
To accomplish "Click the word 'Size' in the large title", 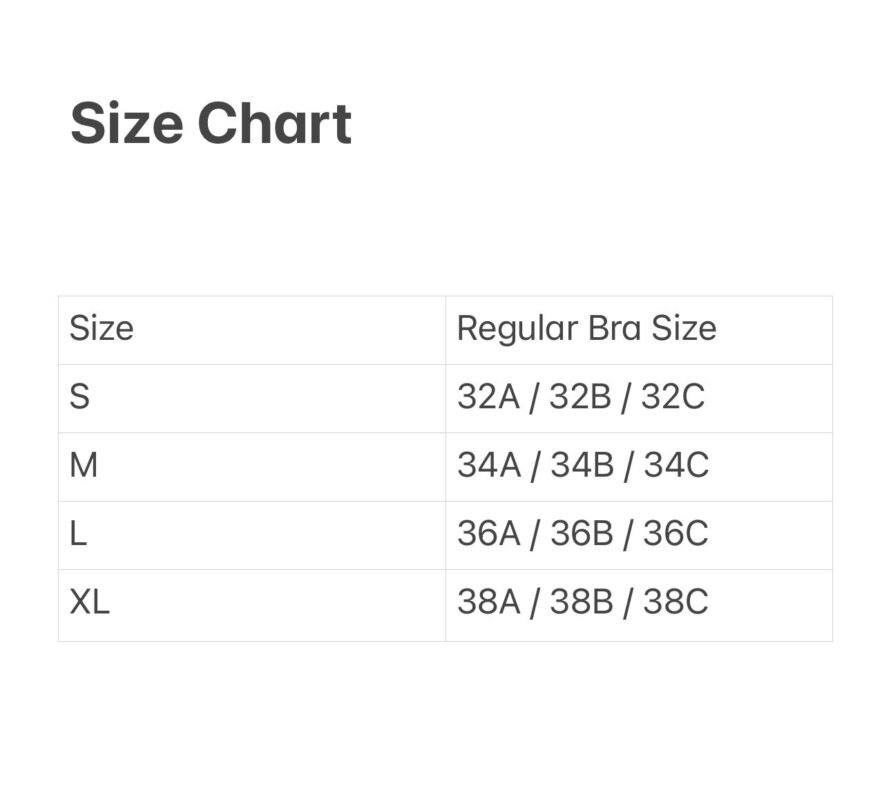I will 126,124.
